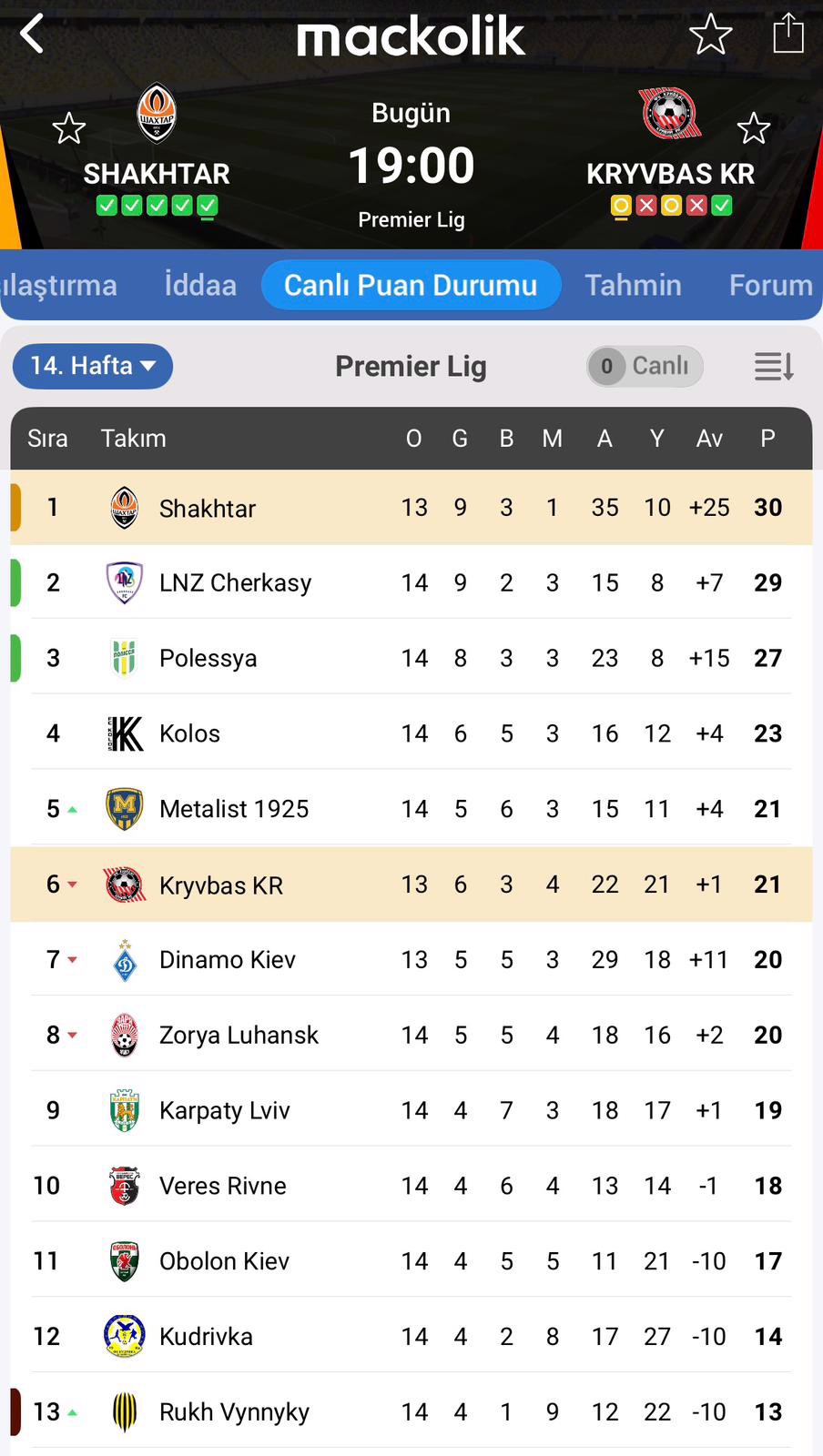This screenshot has width=823, height=1456.
Task: Favorite Shakhtar with the star beside it
Action: point(69,128)
